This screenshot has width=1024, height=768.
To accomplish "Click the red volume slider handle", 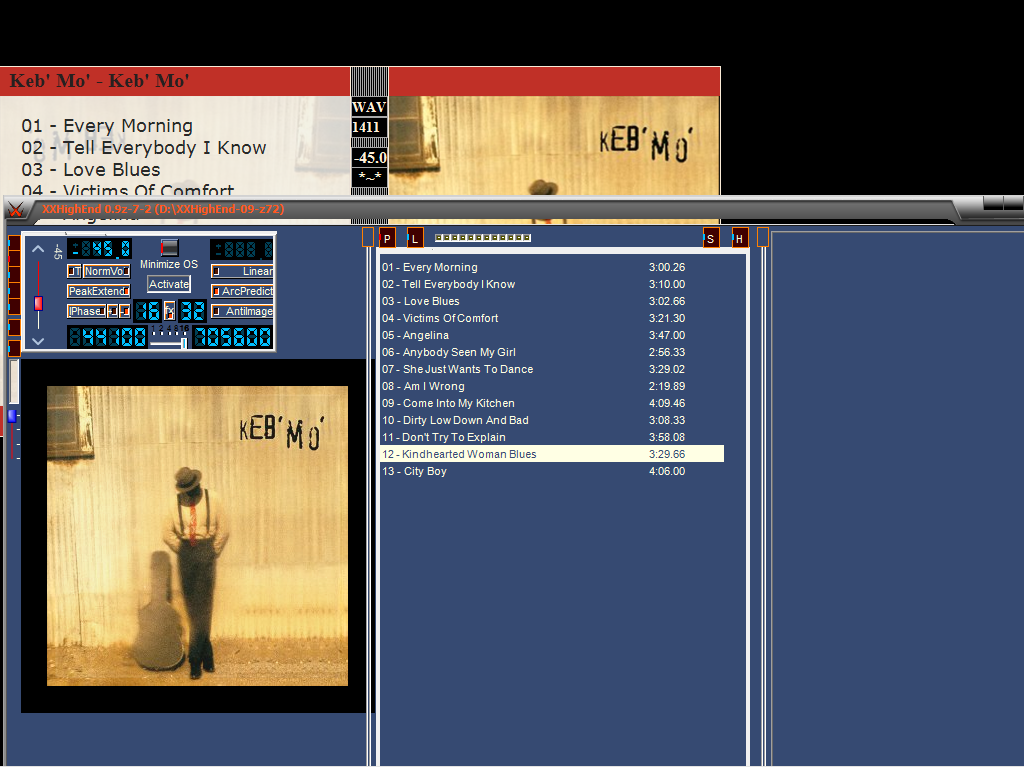I will (39, 303).
